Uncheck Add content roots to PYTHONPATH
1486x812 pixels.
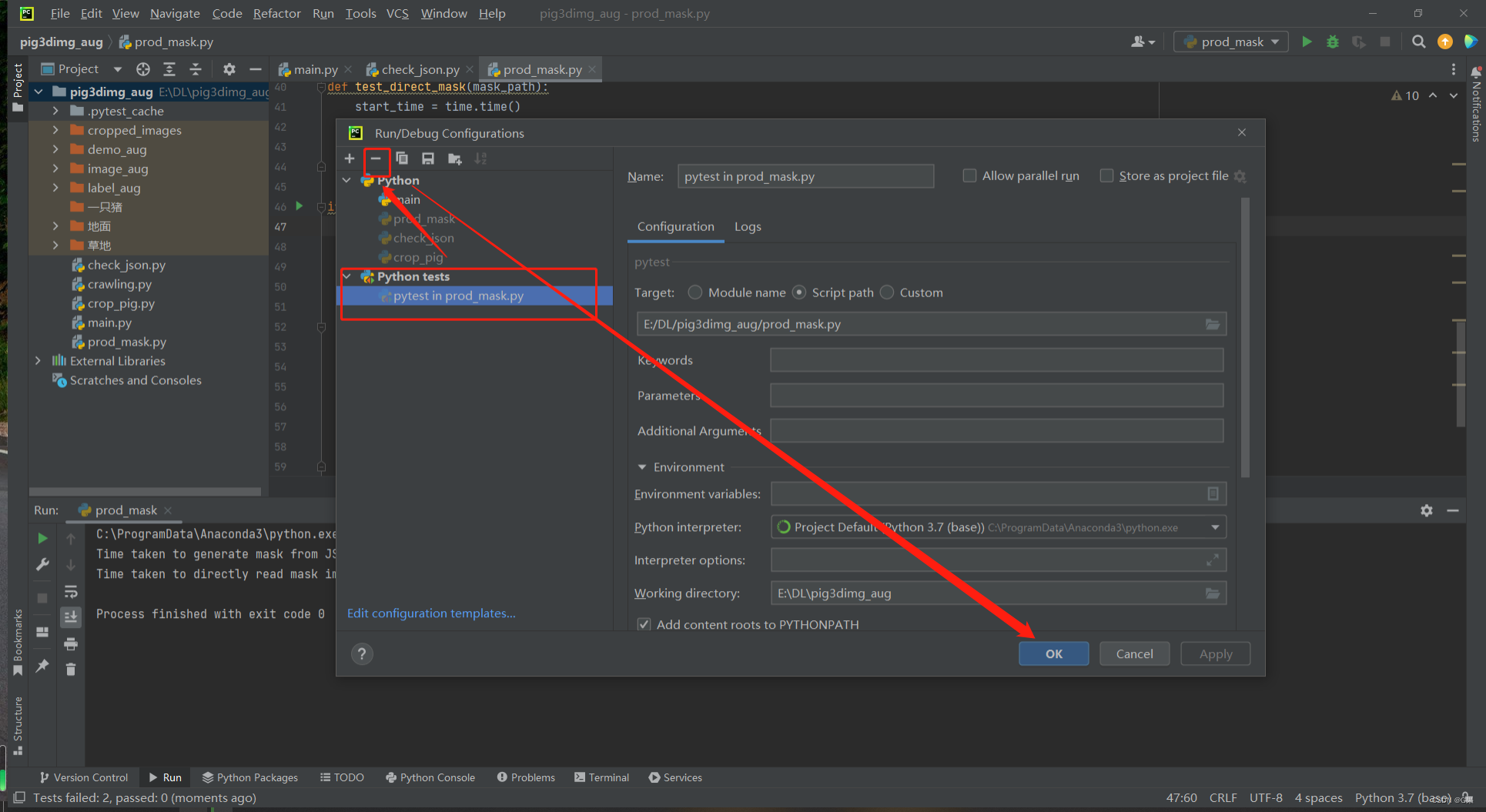coord(644,624)
